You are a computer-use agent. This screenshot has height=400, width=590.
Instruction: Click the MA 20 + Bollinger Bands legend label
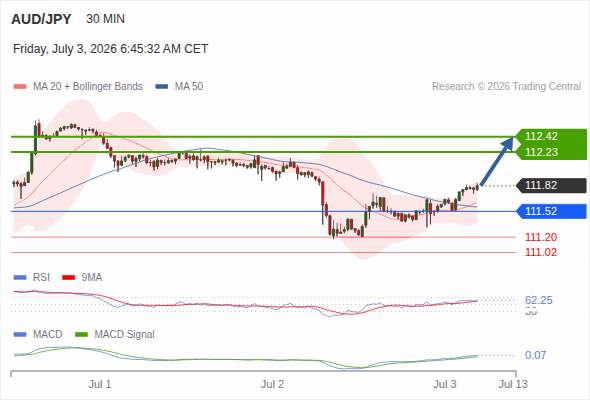pyautogui.click(x=88, y=87)
